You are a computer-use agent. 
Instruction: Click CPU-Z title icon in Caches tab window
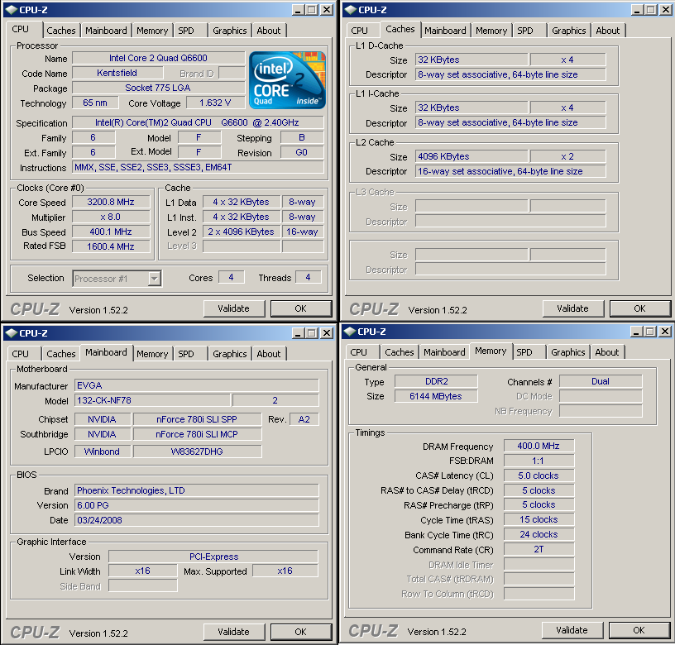coord(350,9)
